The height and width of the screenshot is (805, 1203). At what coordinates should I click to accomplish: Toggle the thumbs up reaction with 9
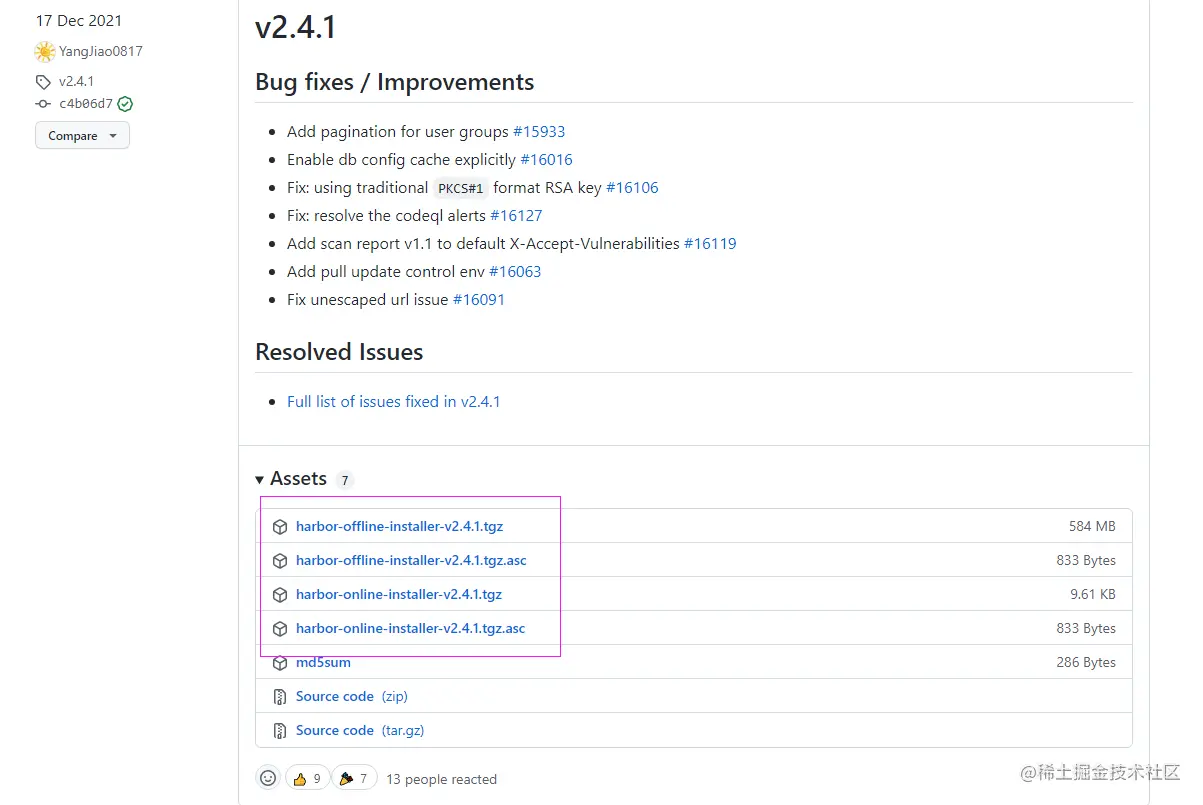pos(307,778)
